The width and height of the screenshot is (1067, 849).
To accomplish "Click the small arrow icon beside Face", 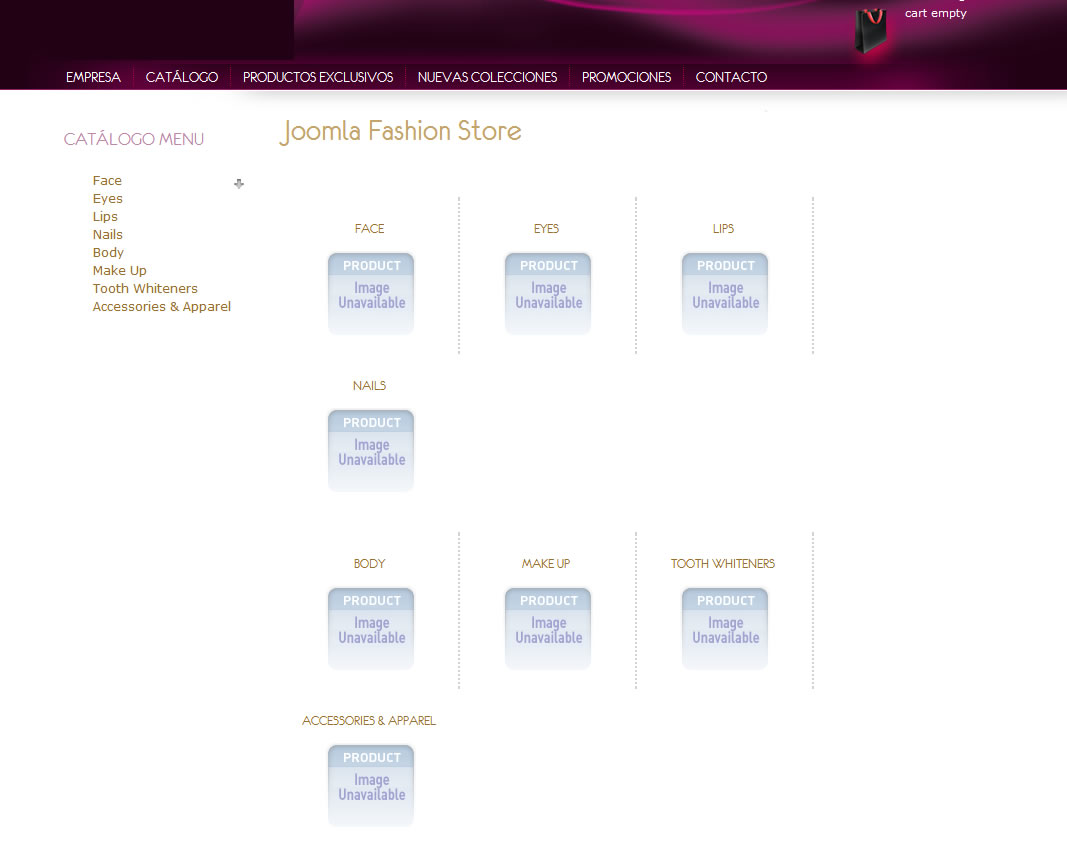I will [x=239, y=184].
